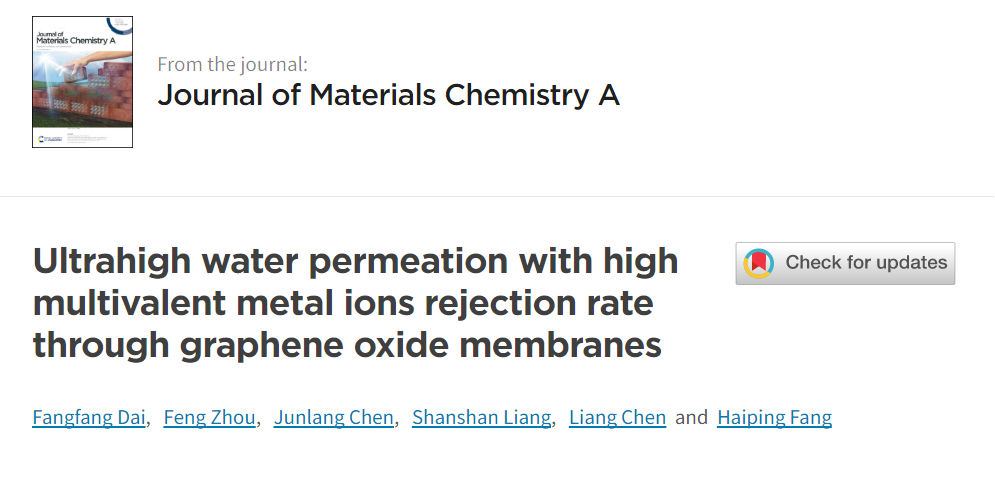Click the Crossmark bookmark icon
Image resolution: width=995 pixels, height=497 pixels.
759,263
